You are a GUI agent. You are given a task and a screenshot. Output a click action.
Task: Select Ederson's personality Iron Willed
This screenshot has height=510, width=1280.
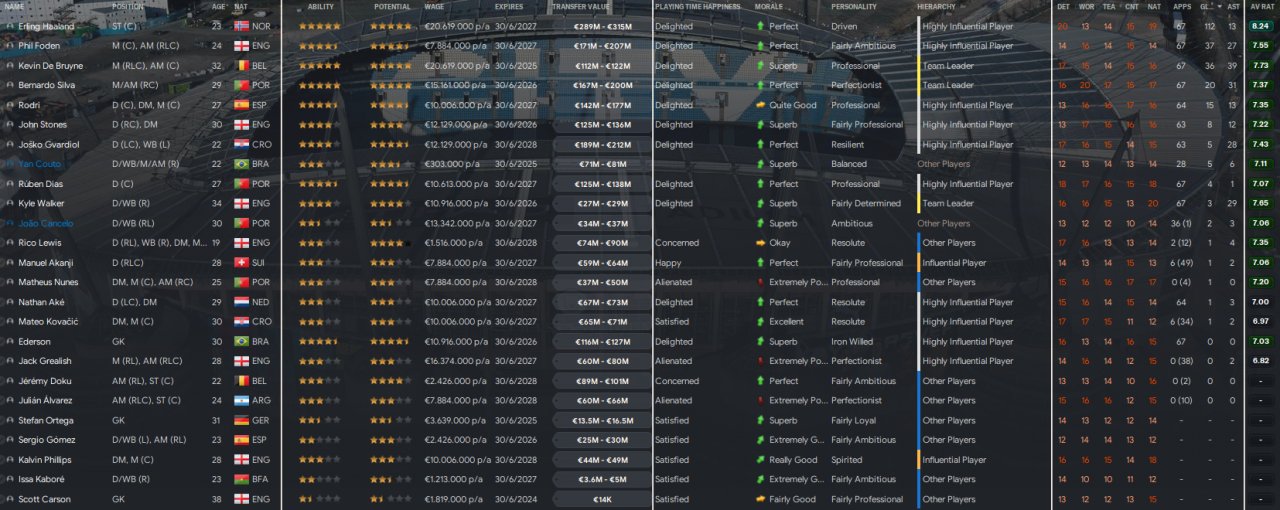tap(852, 342)
